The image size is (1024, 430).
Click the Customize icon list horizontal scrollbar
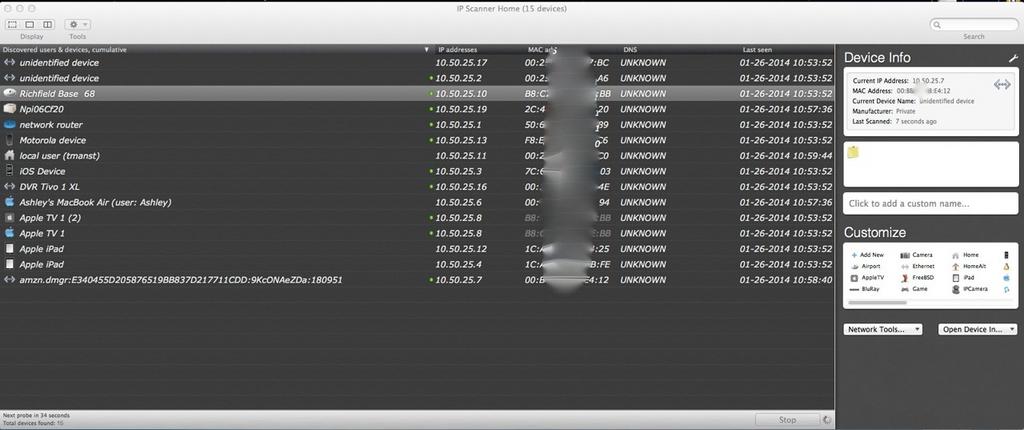click(x=877, y=301)
